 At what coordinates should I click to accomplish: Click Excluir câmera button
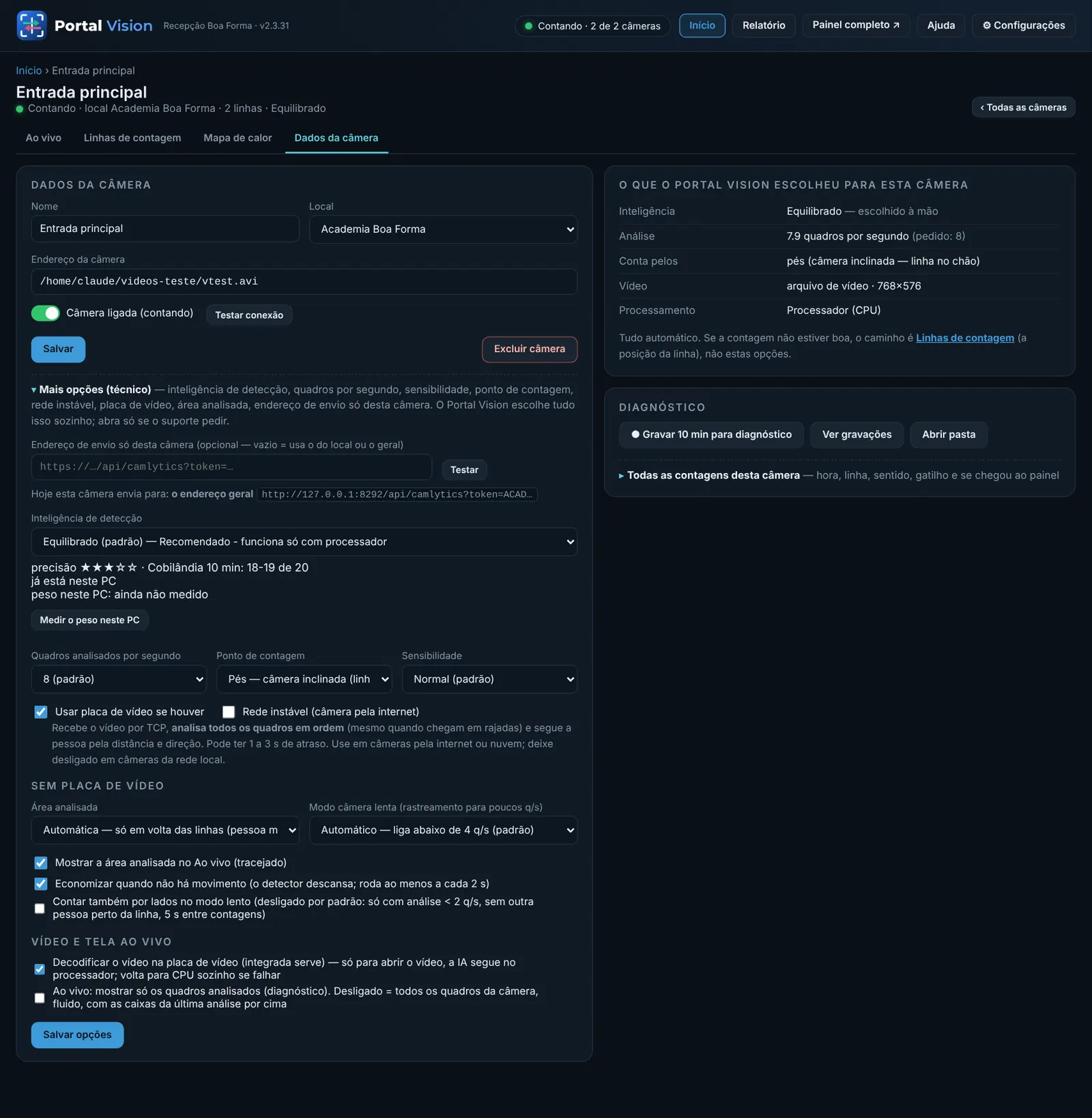coord(530,349)
